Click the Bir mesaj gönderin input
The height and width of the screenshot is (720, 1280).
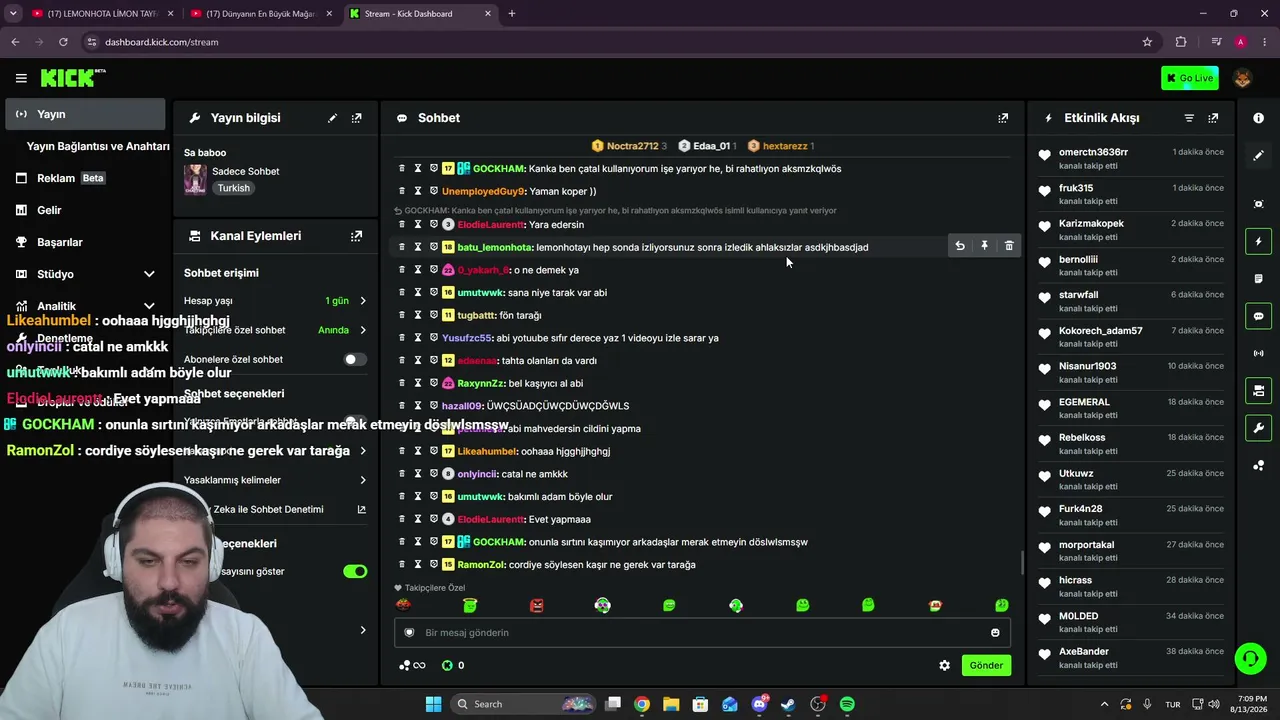(x=703, y=633)
